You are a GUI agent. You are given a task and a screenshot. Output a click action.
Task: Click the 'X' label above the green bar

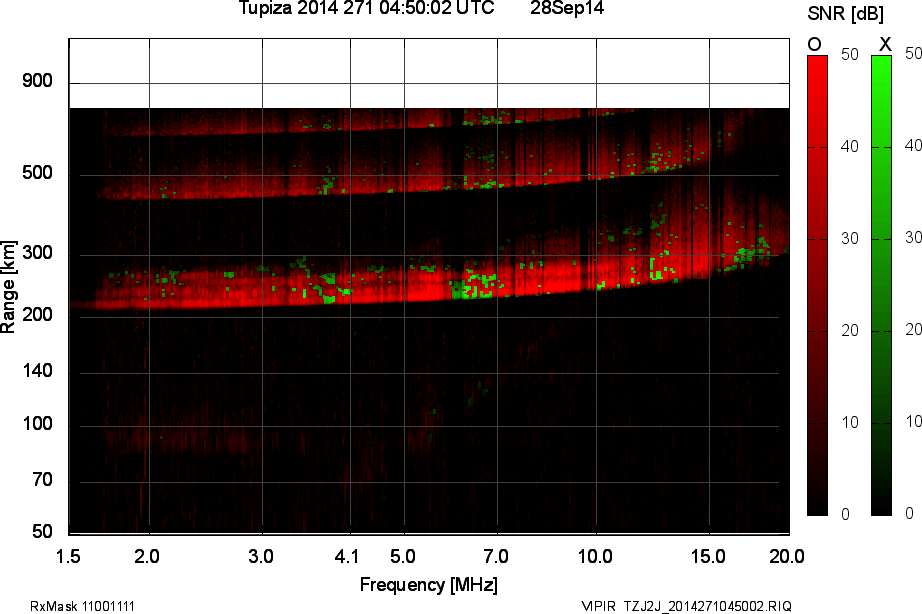coord(885,44)
